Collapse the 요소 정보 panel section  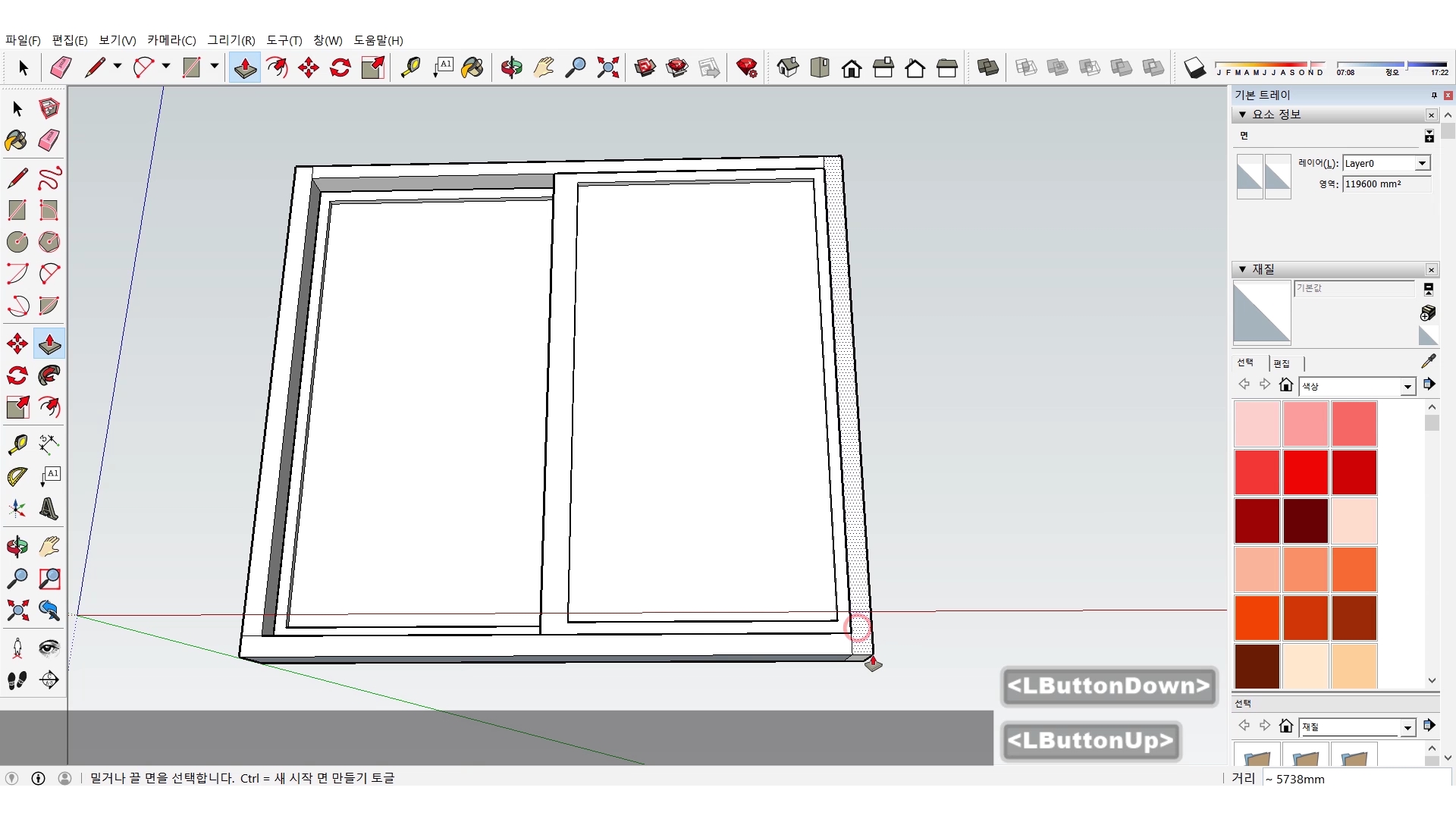click(1242, 115)
